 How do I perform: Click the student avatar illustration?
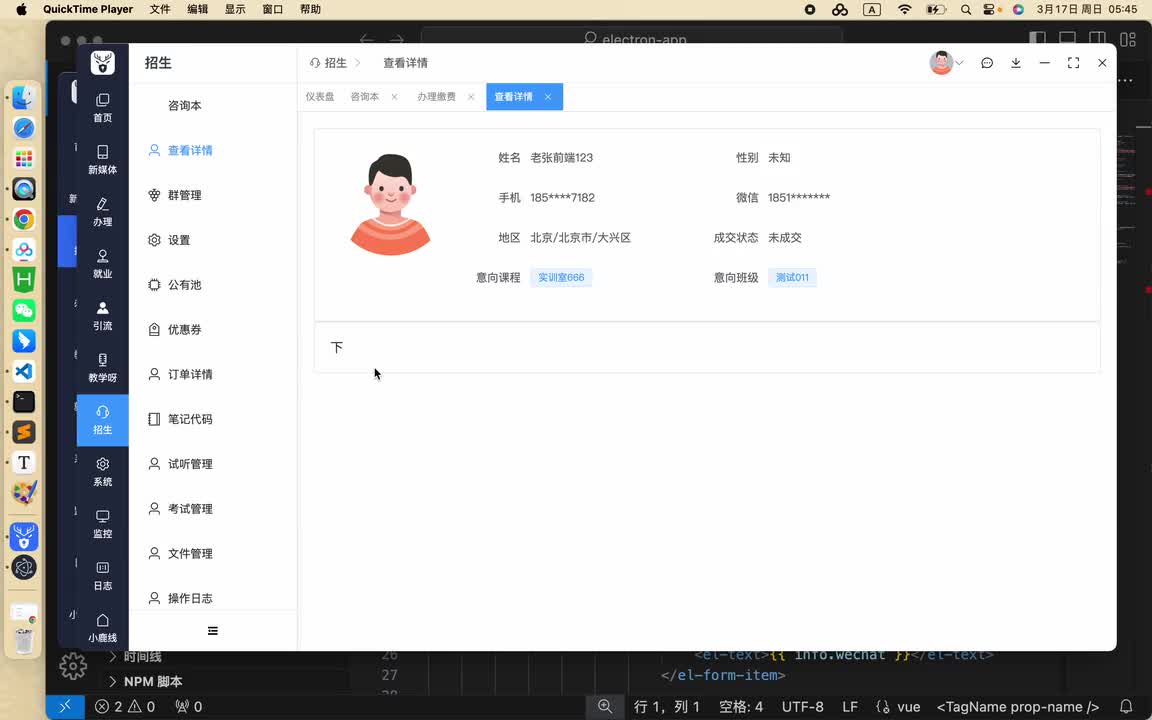pyautogui.click(x=390, y=204)
